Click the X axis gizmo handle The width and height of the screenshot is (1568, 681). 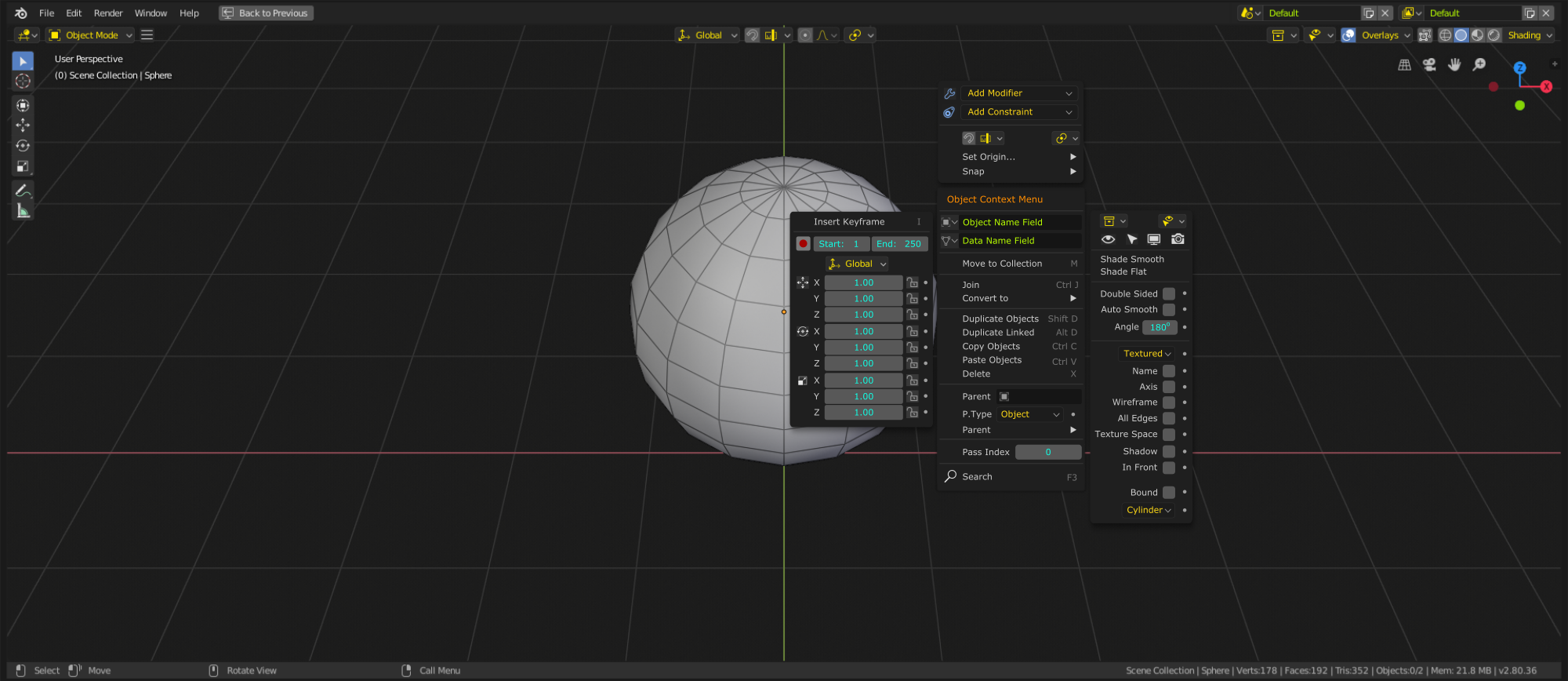point(1546,87)
